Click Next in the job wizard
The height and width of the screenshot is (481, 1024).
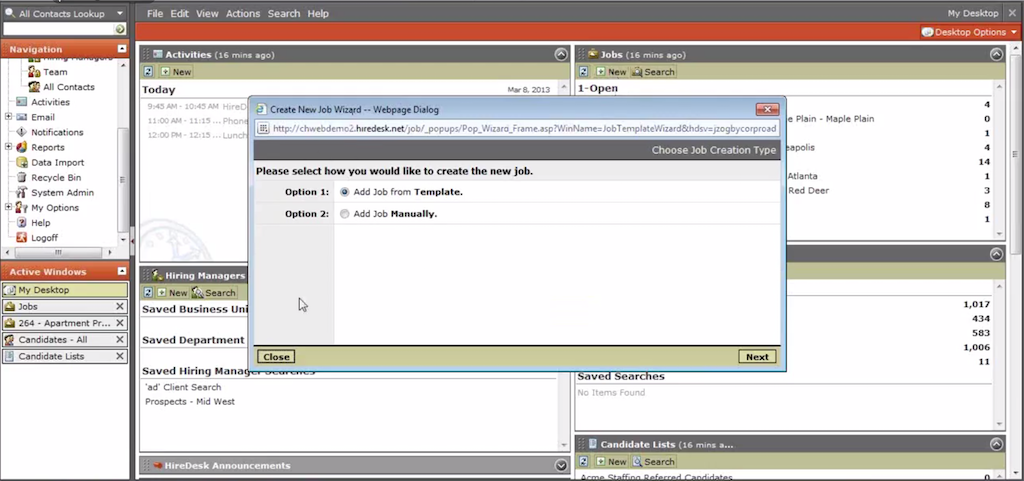point(757,356)
